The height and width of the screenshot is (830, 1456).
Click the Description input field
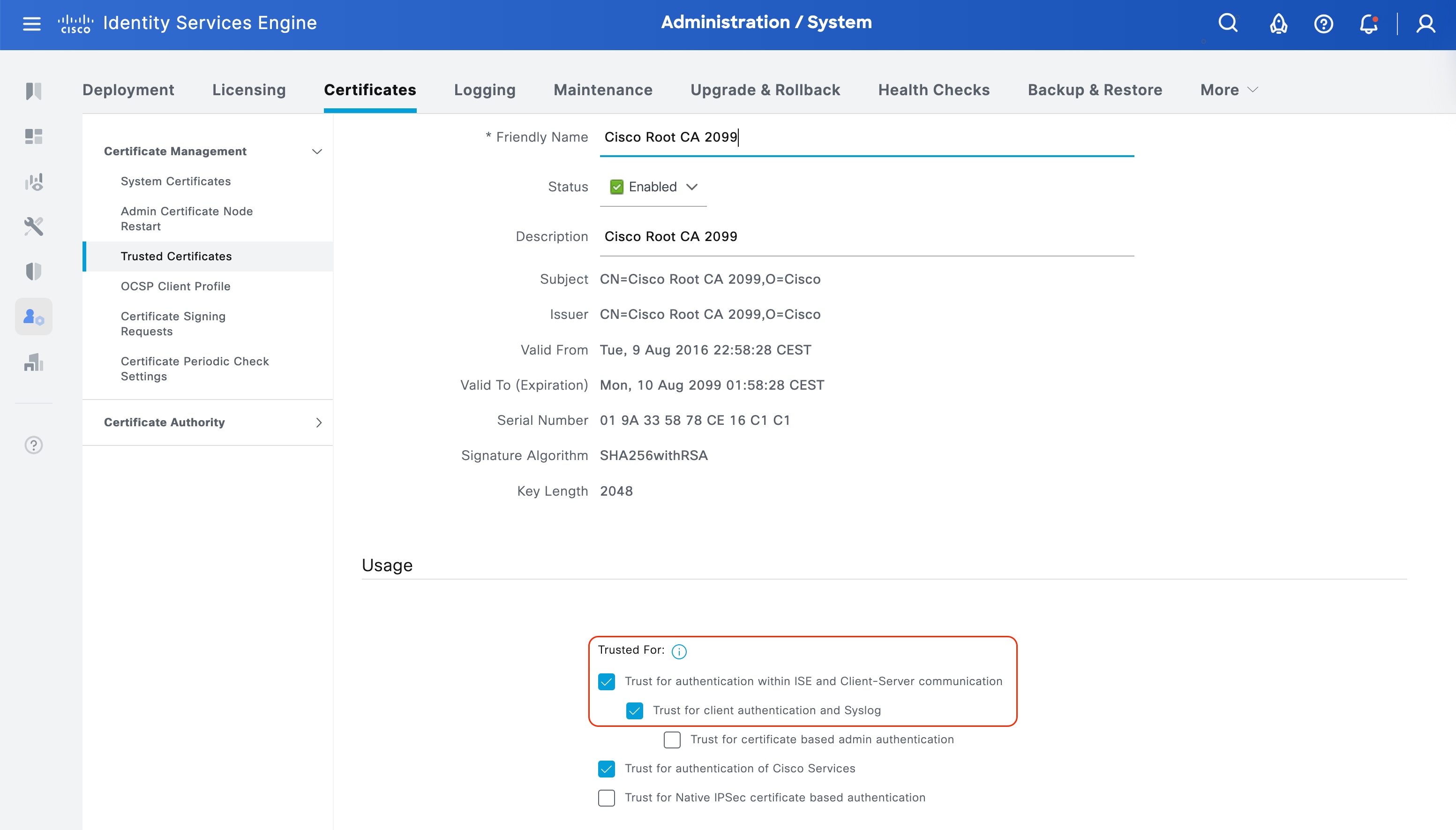coord(867,236)
